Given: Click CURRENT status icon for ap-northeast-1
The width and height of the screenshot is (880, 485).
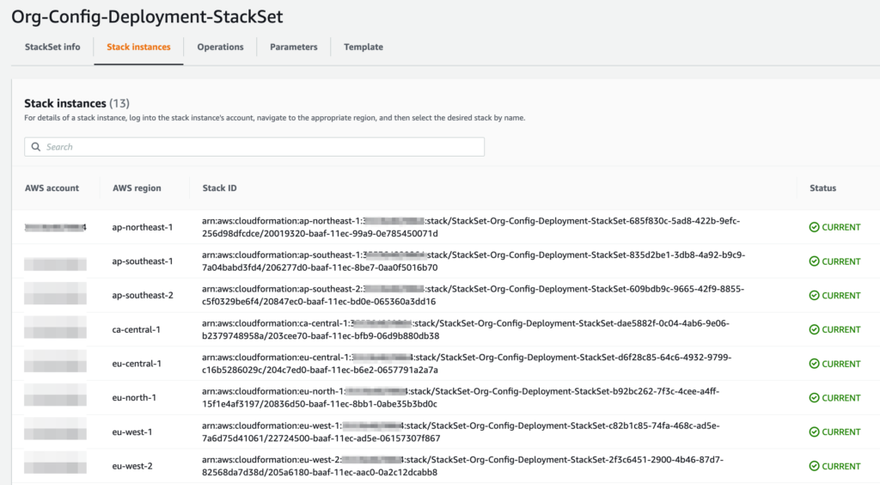Looking at the screenshot, I should pos(814,227).
